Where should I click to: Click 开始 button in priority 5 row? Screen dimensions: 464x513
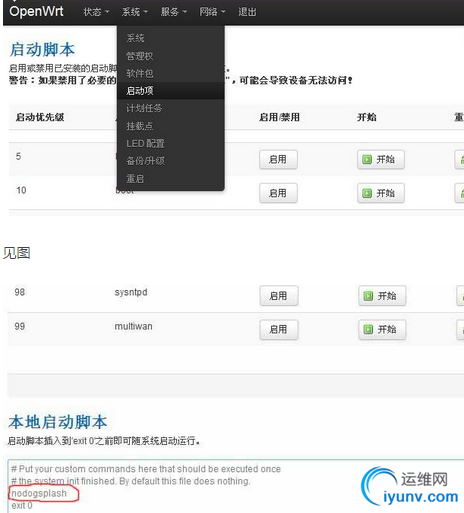coord(381,159)
